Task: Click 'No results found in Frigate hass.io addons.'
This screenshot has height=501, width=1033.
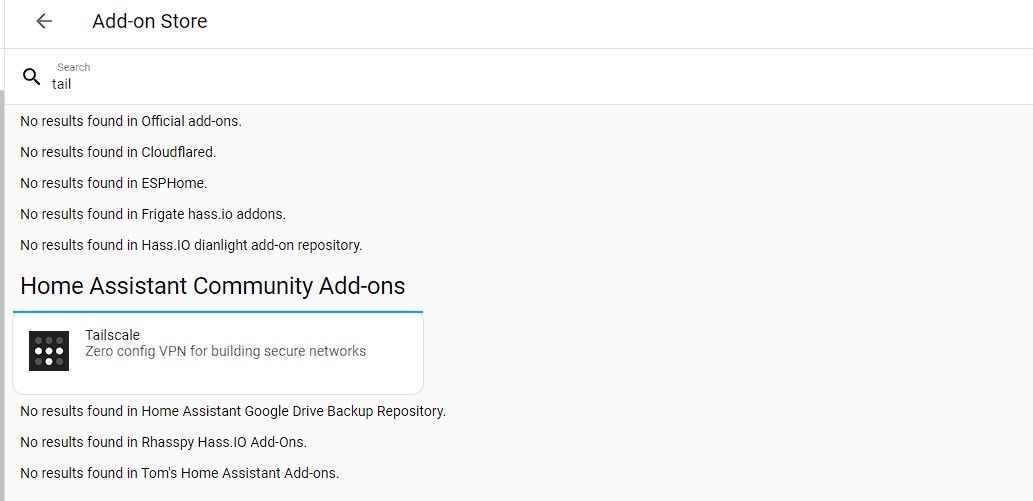Action: click(153, 214)
